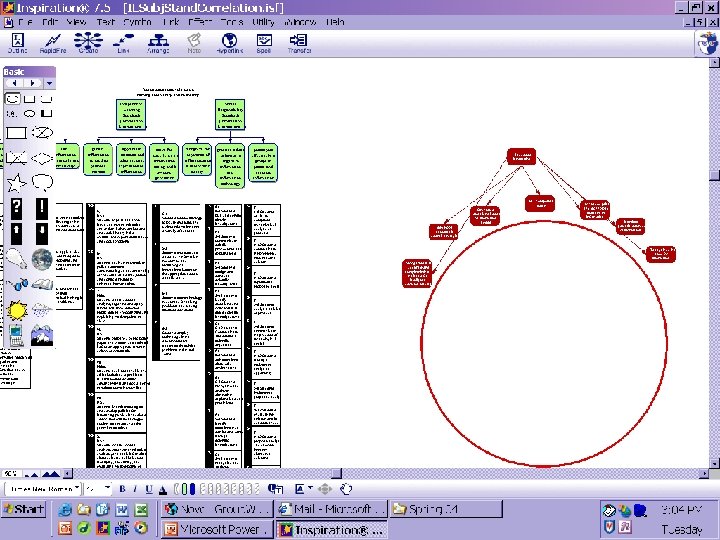720x540 pixels.
Task: Open the Effect menu
Action: (x=200, y=22)
